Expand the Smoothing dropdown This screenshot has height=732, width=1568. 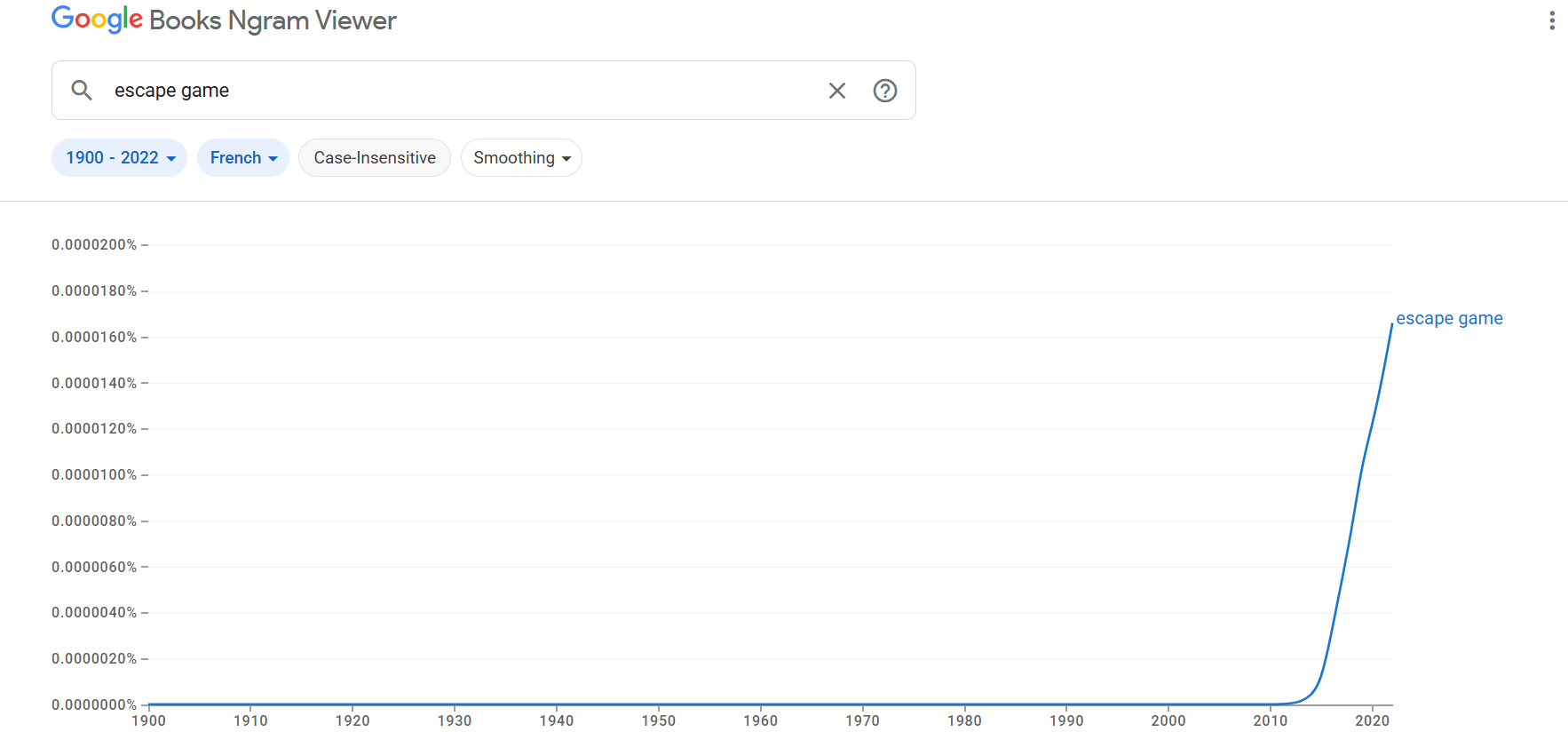(x=521, y=158)
